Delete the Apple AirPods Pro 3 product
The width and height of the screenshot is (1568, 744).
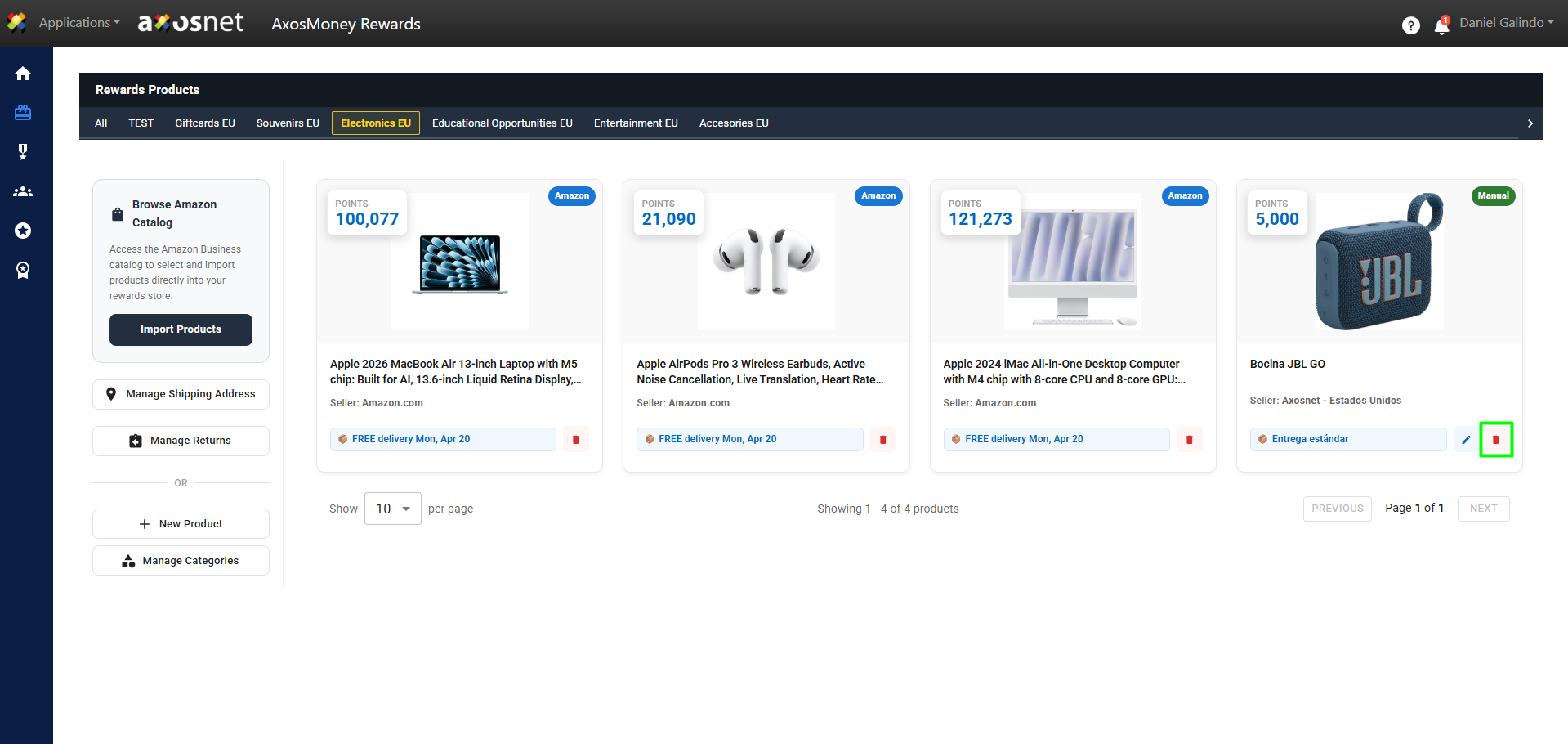pos(882,440)
